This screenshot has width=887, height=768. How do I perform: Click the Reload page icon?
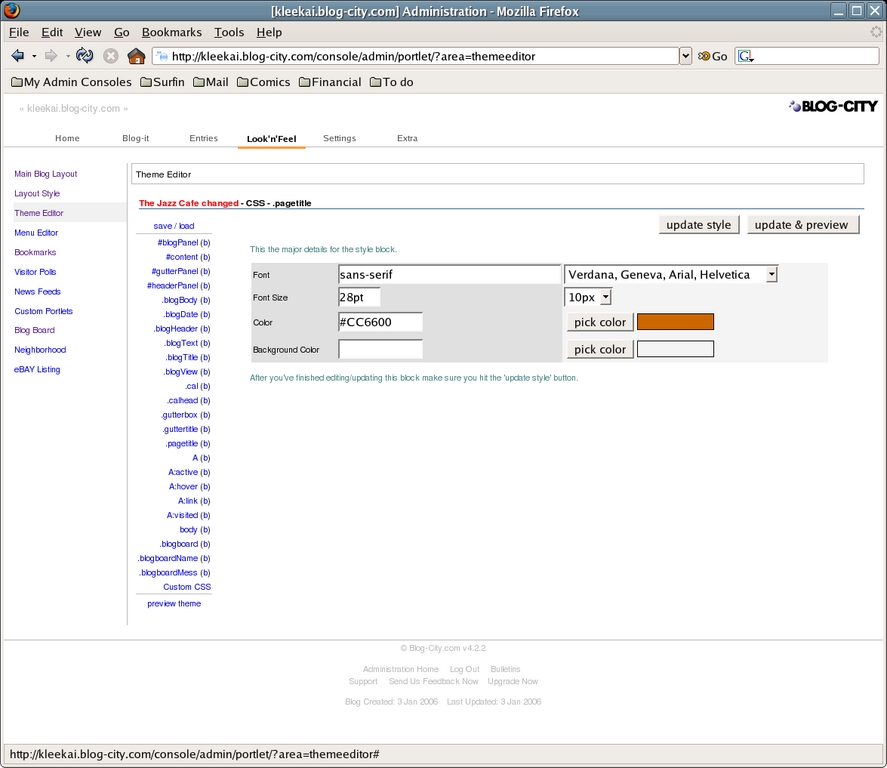(x=85, y=57)
